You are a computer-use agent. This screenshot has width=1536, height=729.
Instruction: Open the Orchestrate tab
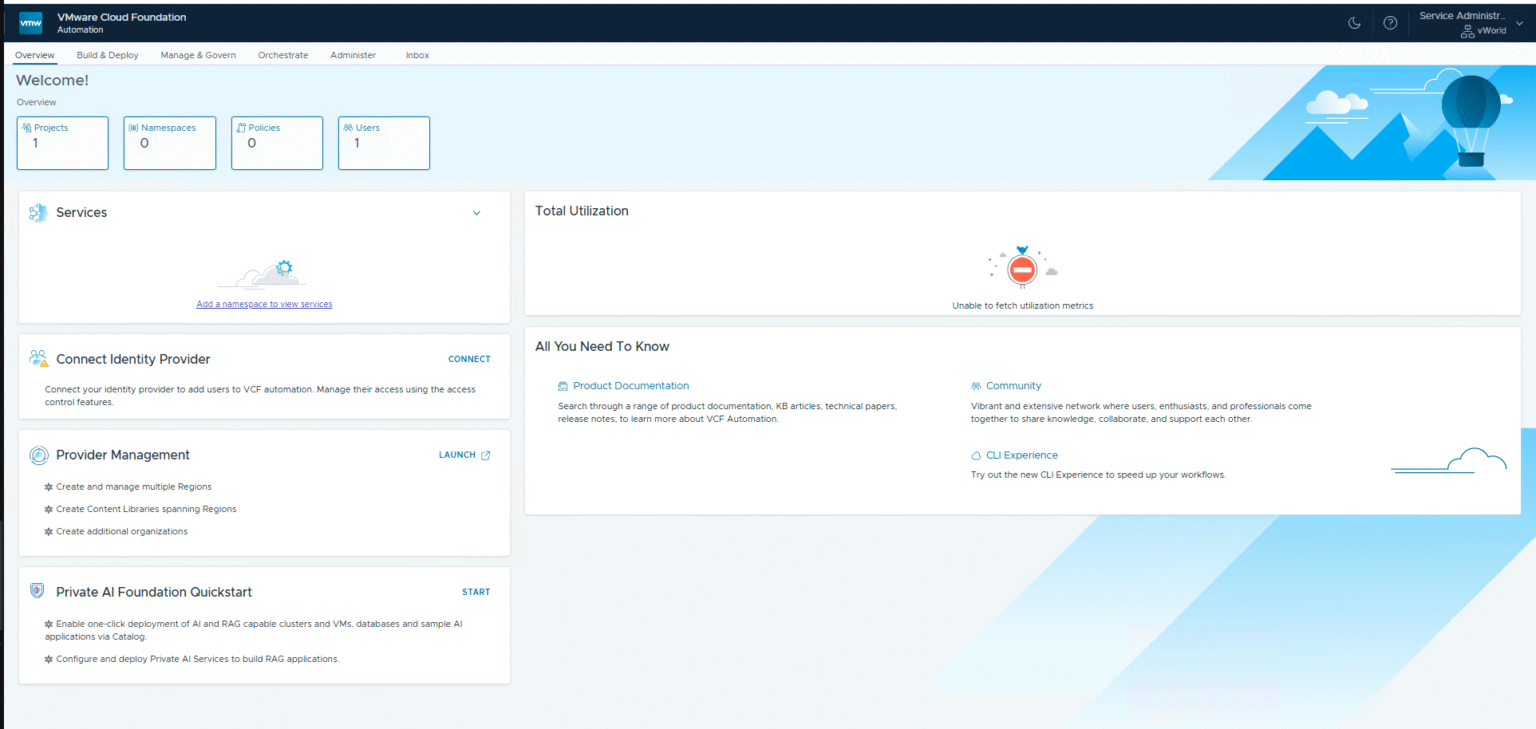pos(283,55)
